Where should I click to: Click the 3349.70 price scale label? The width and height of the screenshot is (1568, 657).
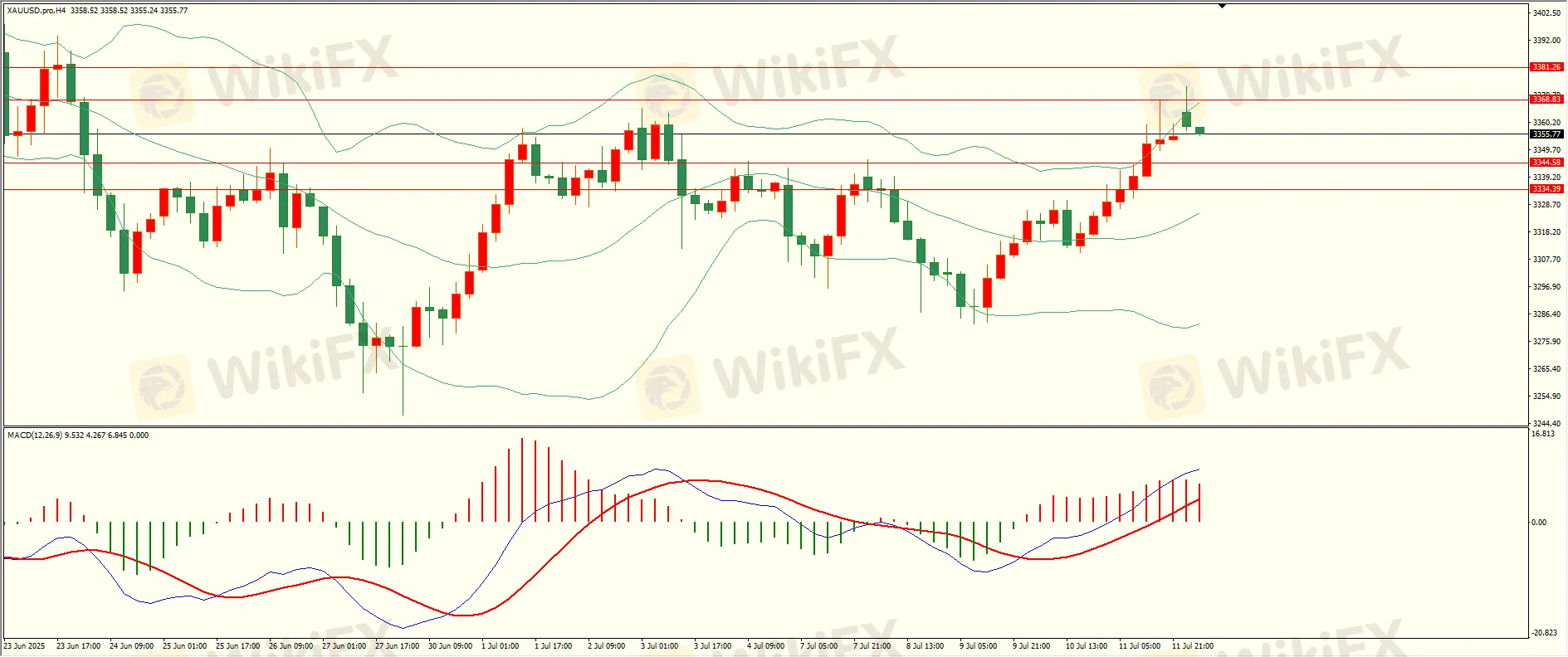click(x=1546, y=150)
